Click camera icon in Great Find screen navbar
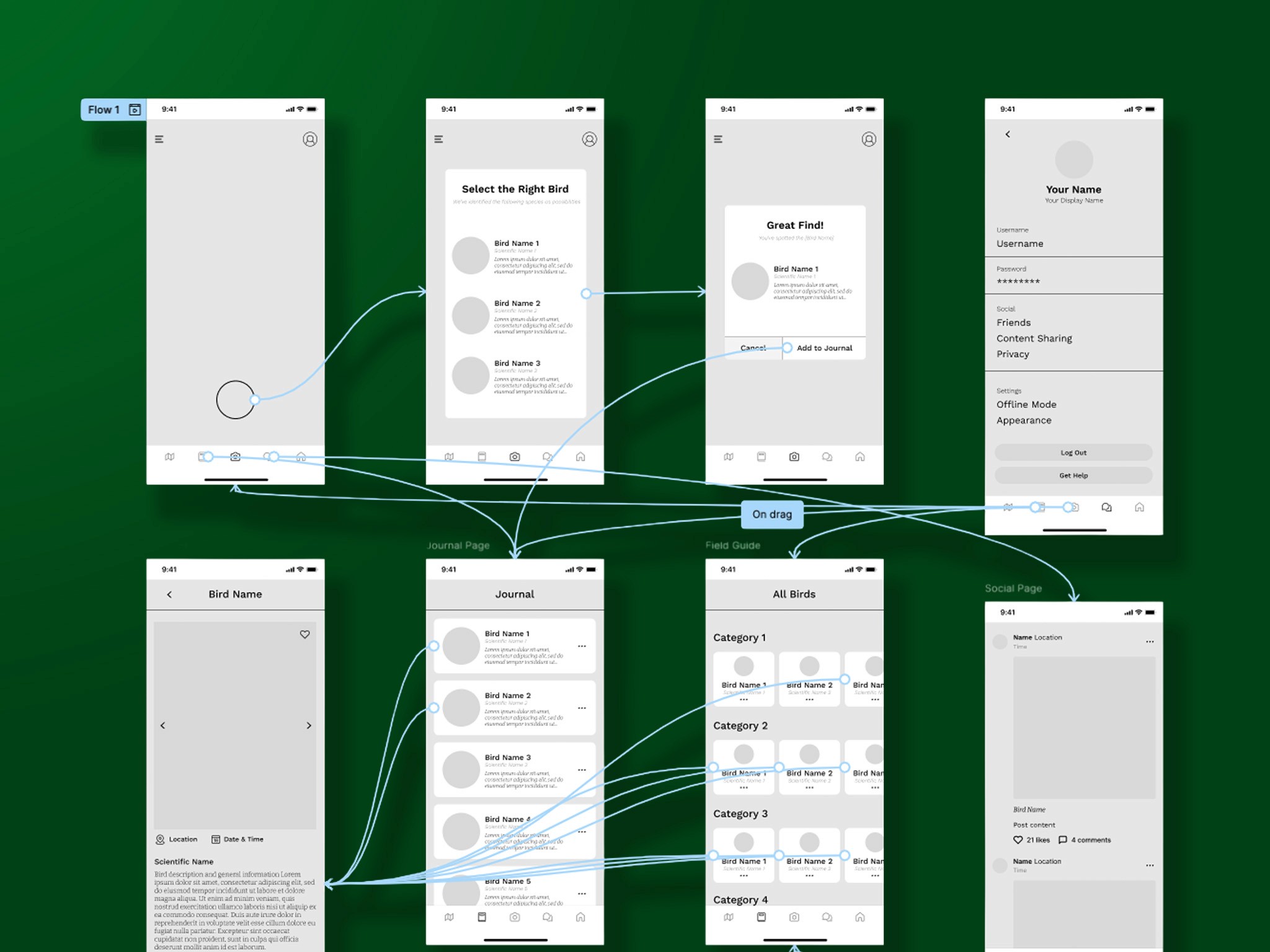Screen dimensions: 1270x952 794,457
